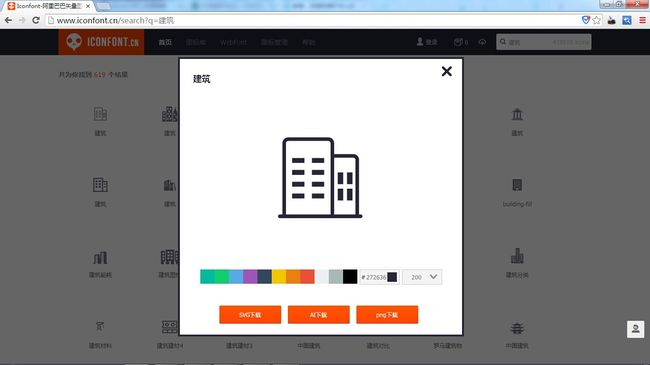
Task: Pick the near-white color swatch
Action: (322, 277)
